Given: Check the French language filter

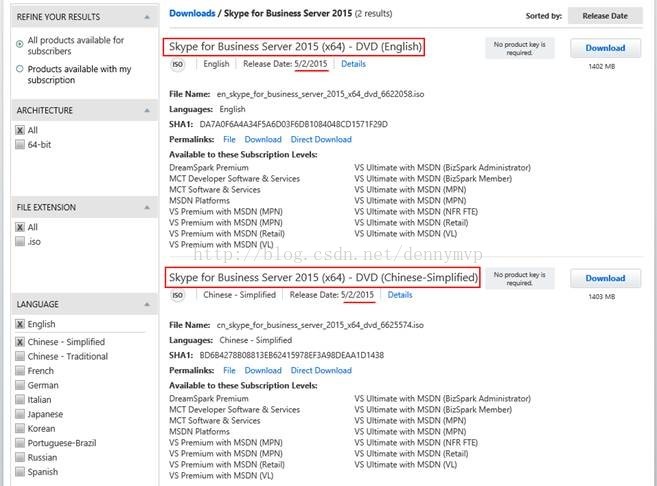Looking at the screenshot, I should click(x=20, y=371).
